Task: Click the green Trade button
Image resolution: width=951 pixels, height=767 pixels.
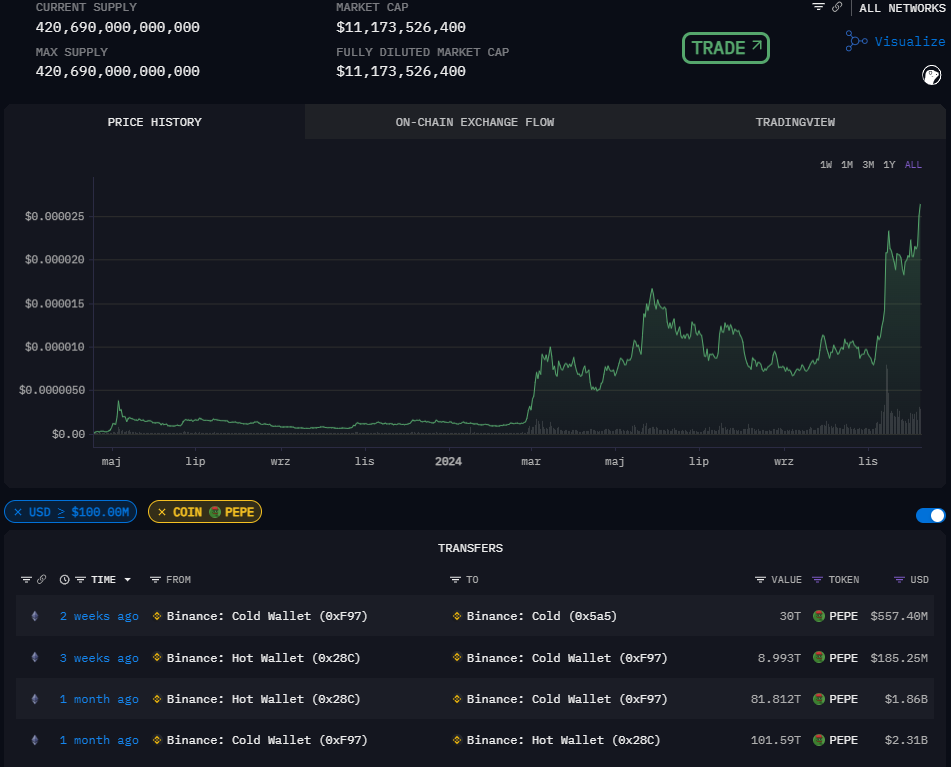Action: click(726, 48)
